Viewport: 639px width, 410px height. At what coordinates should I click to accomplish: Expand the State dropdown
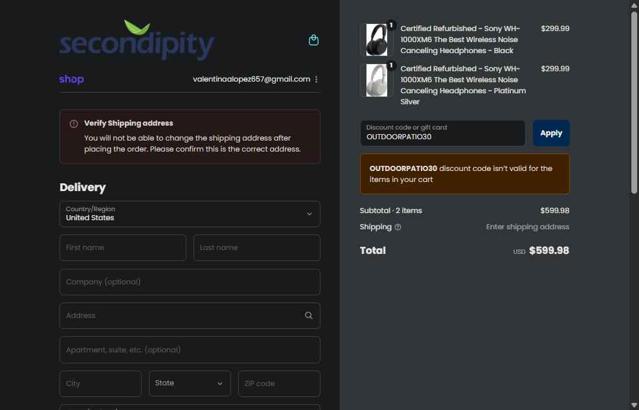(190, 383)
